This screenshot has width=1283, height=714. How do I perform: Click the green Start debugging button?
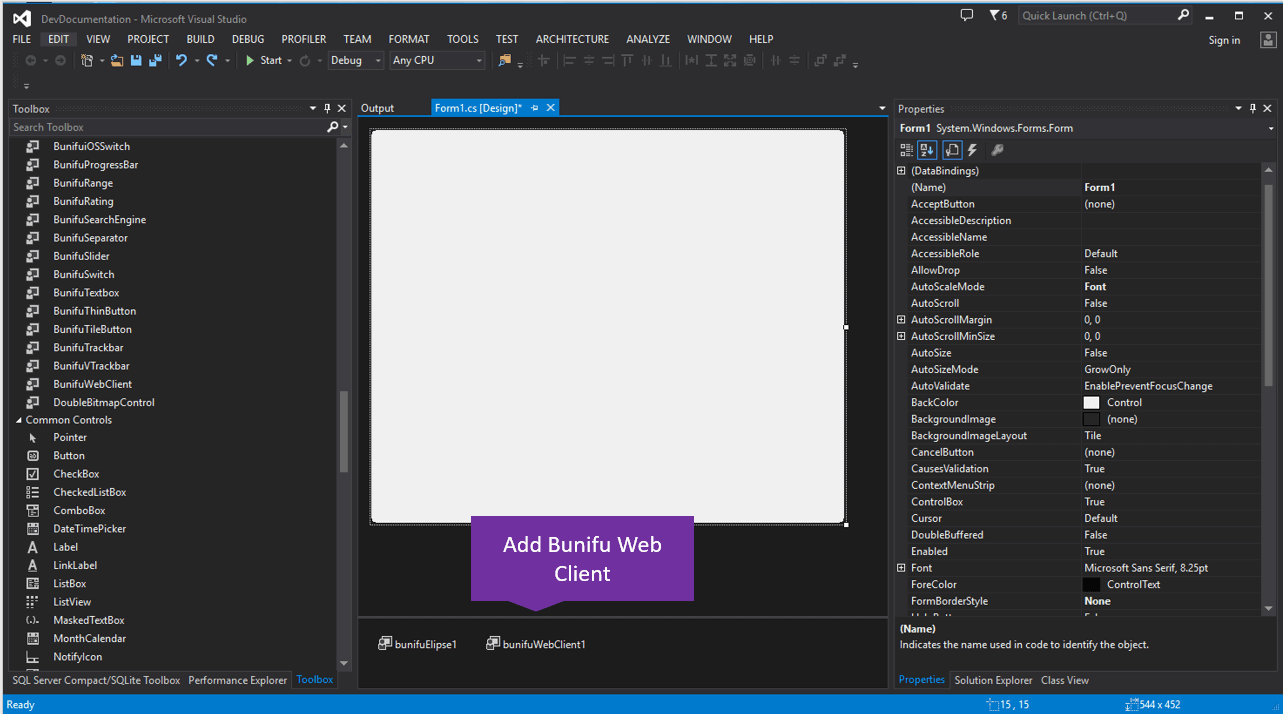click(x=264, y=60)
